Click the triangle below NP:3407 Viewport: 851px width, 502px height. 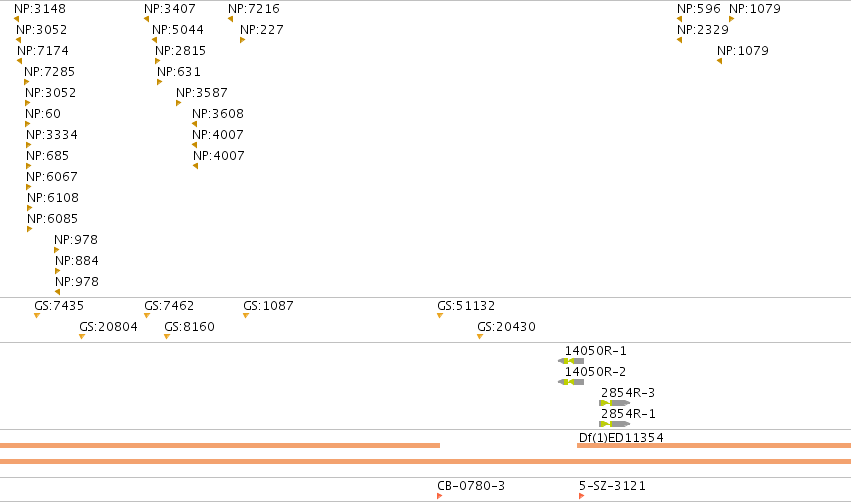pos(147,19)
